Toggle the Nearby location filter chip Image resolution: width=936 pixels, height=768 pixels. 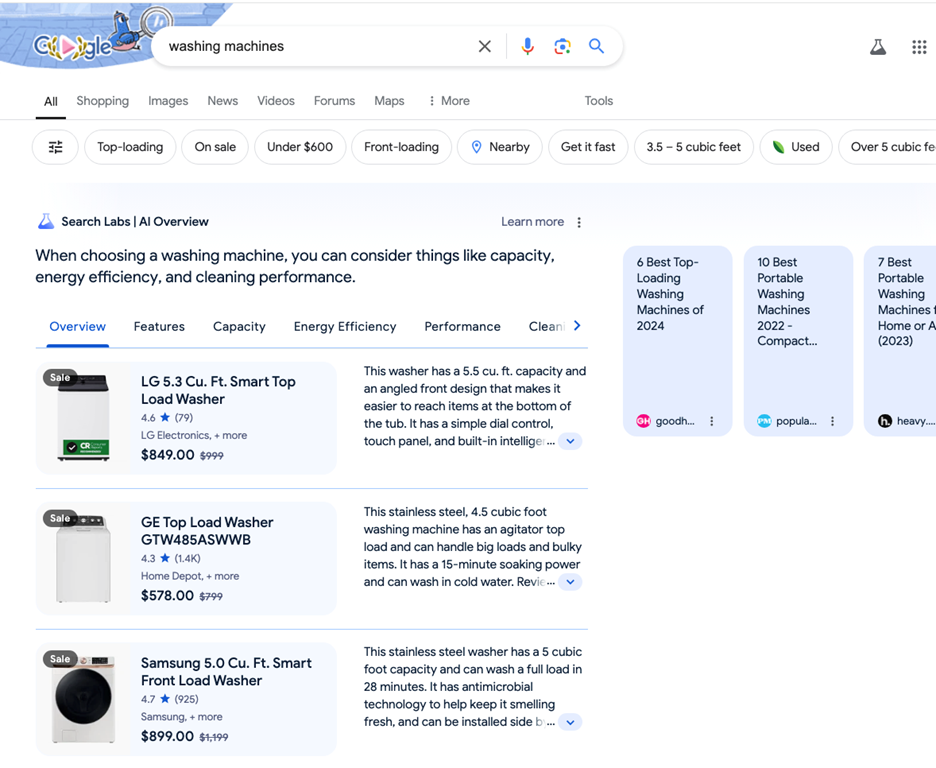pos(500,147)
